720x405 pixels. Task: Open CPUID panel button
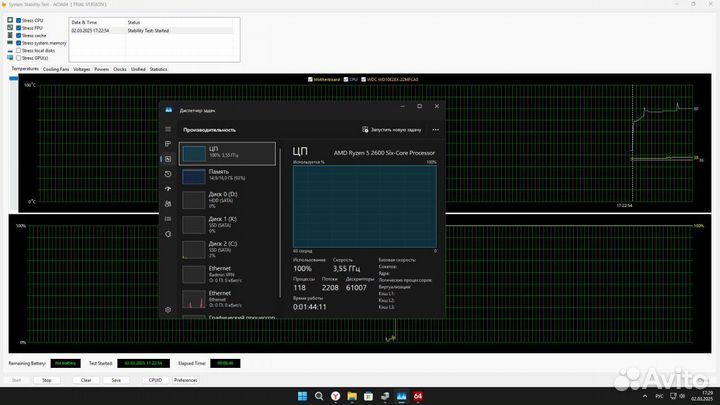click(x=155, y=380)
